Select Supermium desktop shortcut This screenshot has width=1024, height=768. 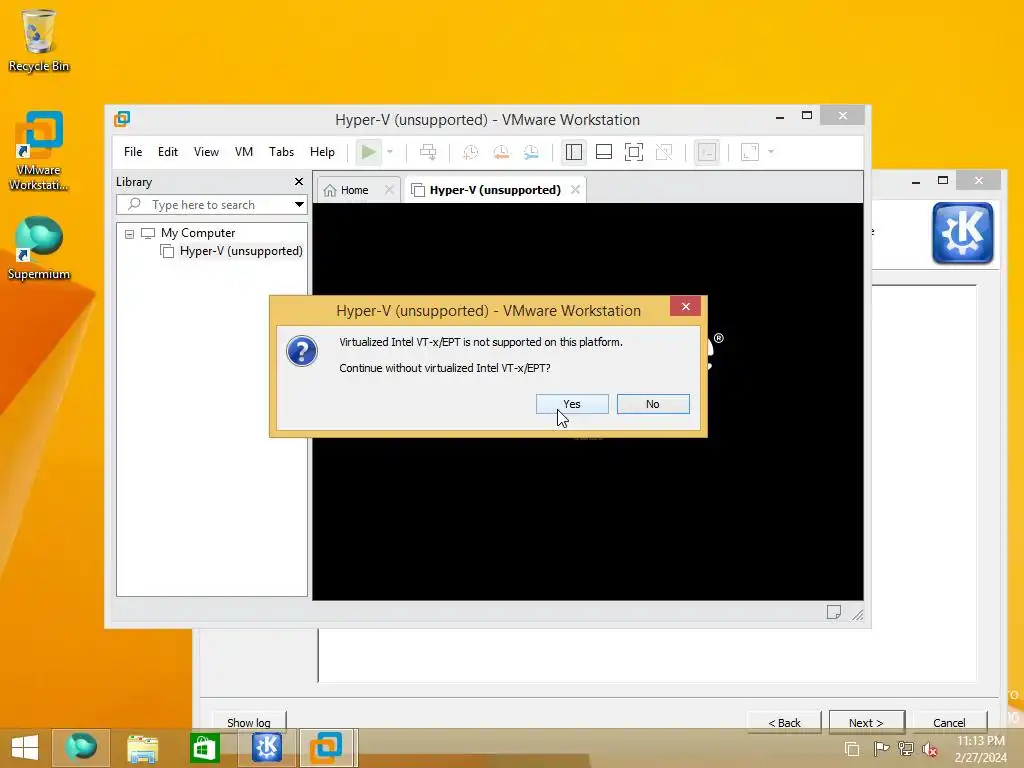click(39, 249)
